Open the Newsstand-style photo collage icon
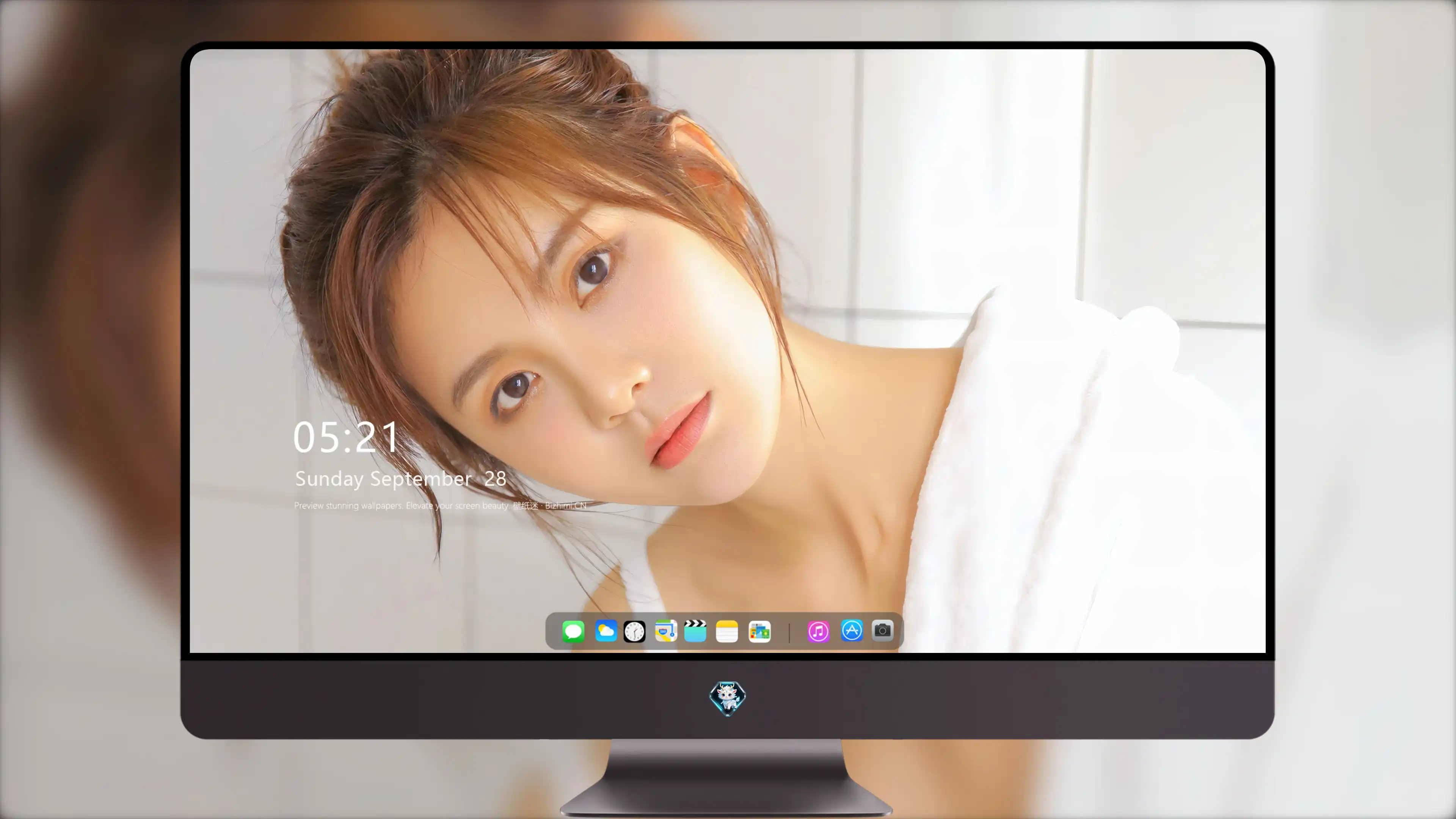 point(759,631)
